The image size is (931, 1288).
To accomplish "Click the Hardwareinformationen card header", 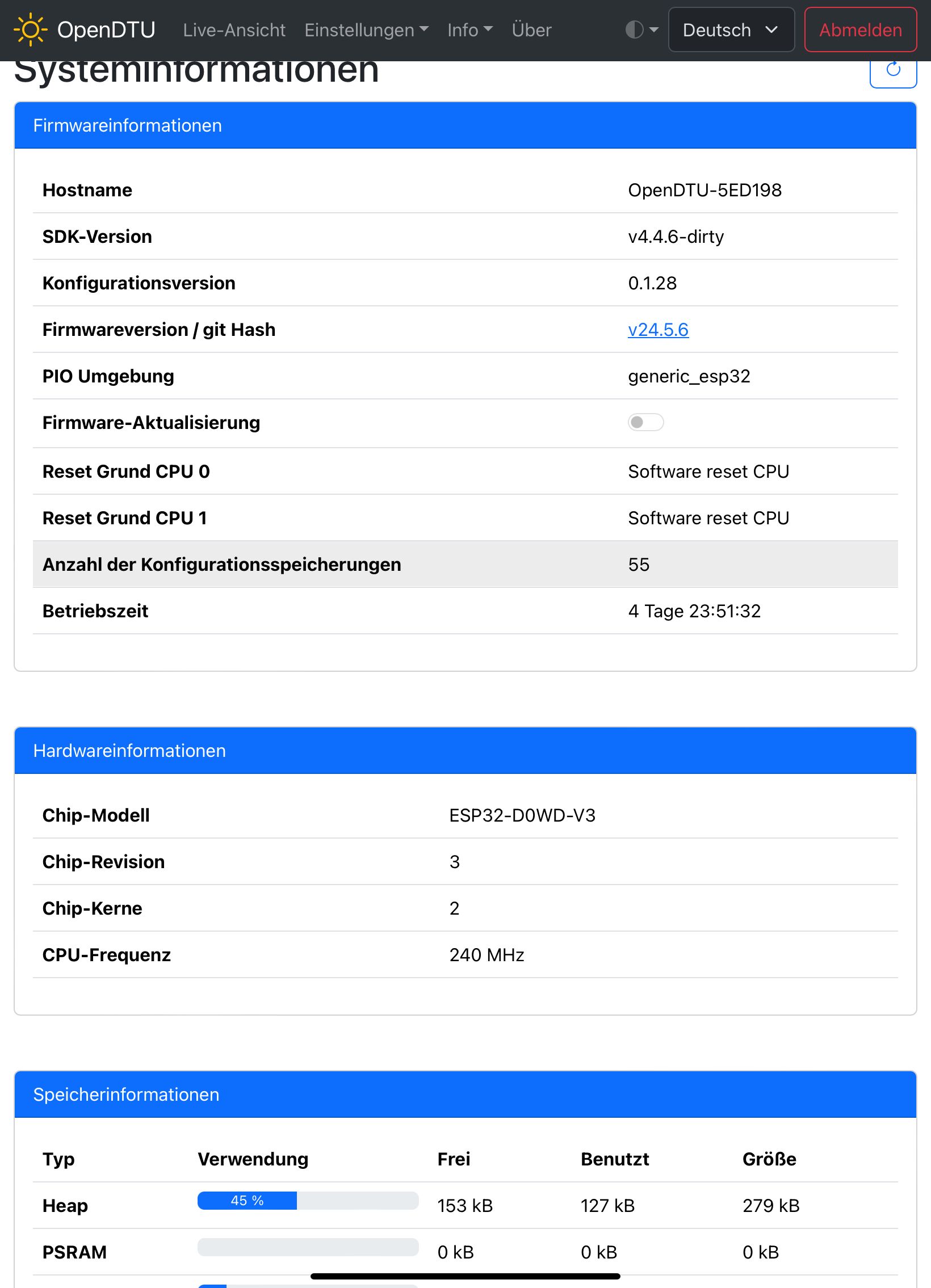I will coord(465,751).
